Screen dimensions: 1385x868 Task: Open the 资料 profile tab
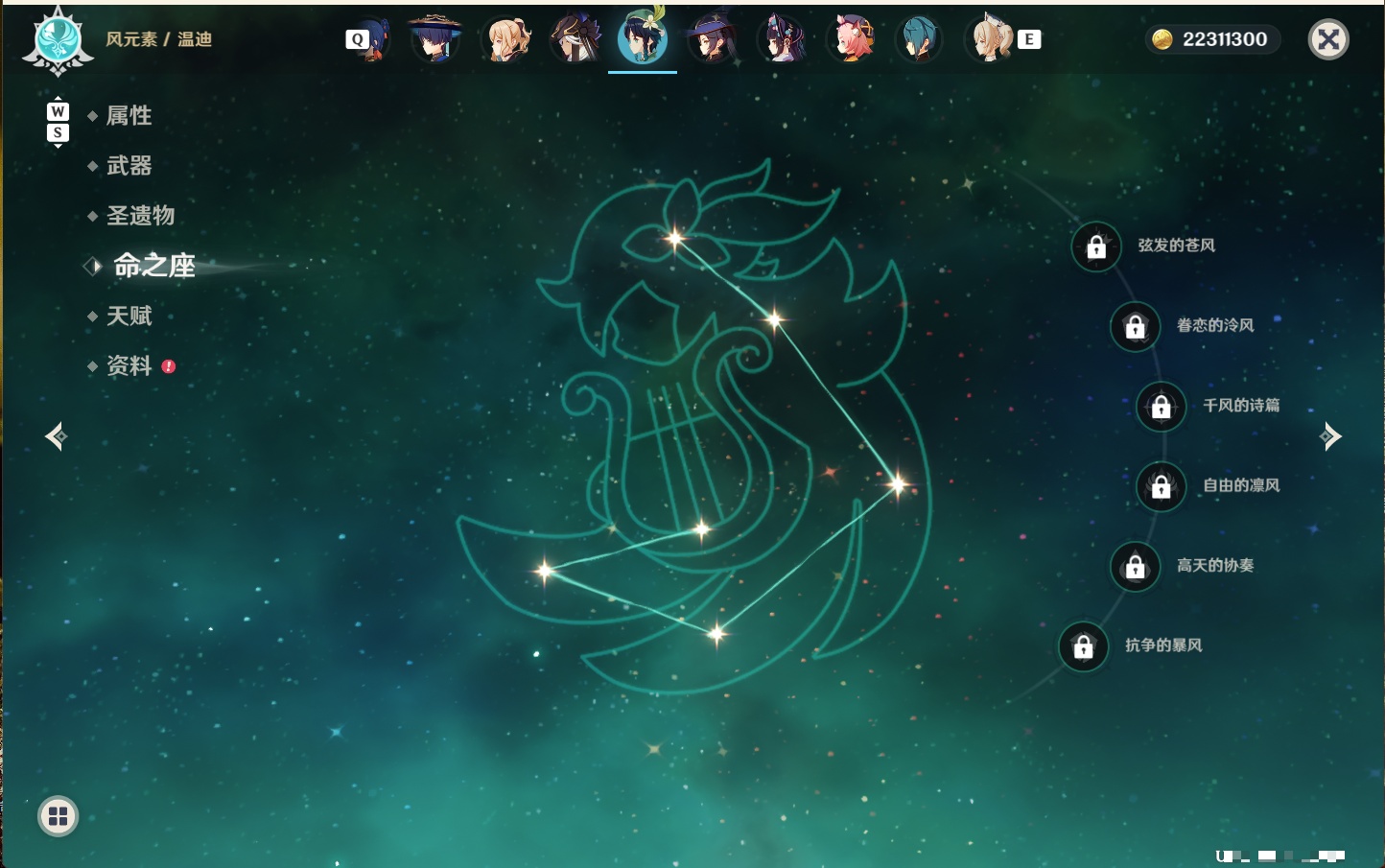pos(129,366)
